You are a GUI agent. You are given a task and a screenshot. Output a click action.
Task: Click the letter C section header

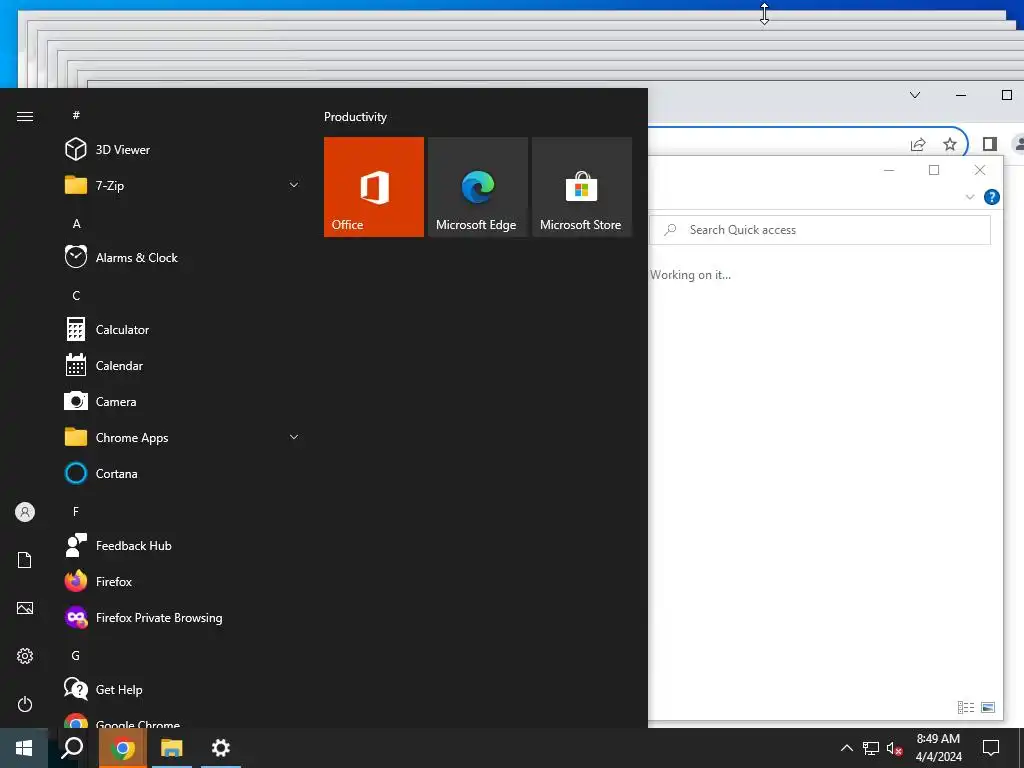[x=76, y=295]
